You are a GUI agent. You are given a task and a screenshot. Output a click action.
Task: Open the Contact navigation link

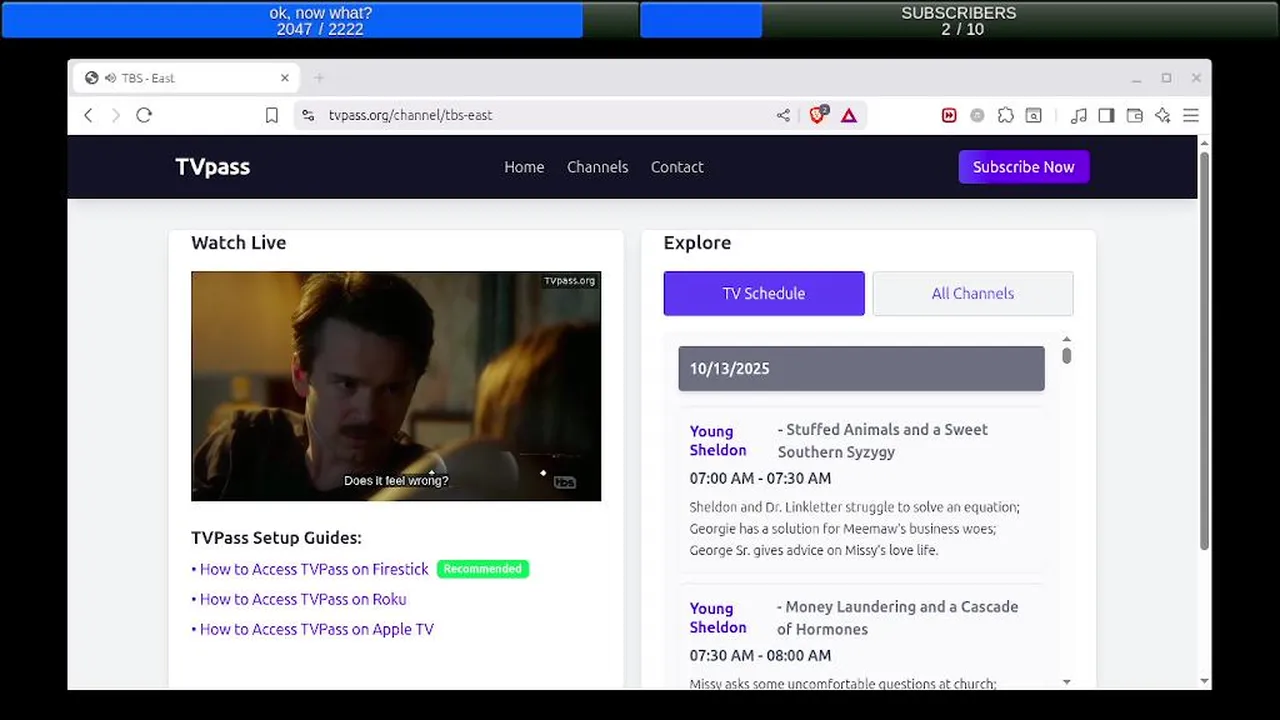pos(677,167)
